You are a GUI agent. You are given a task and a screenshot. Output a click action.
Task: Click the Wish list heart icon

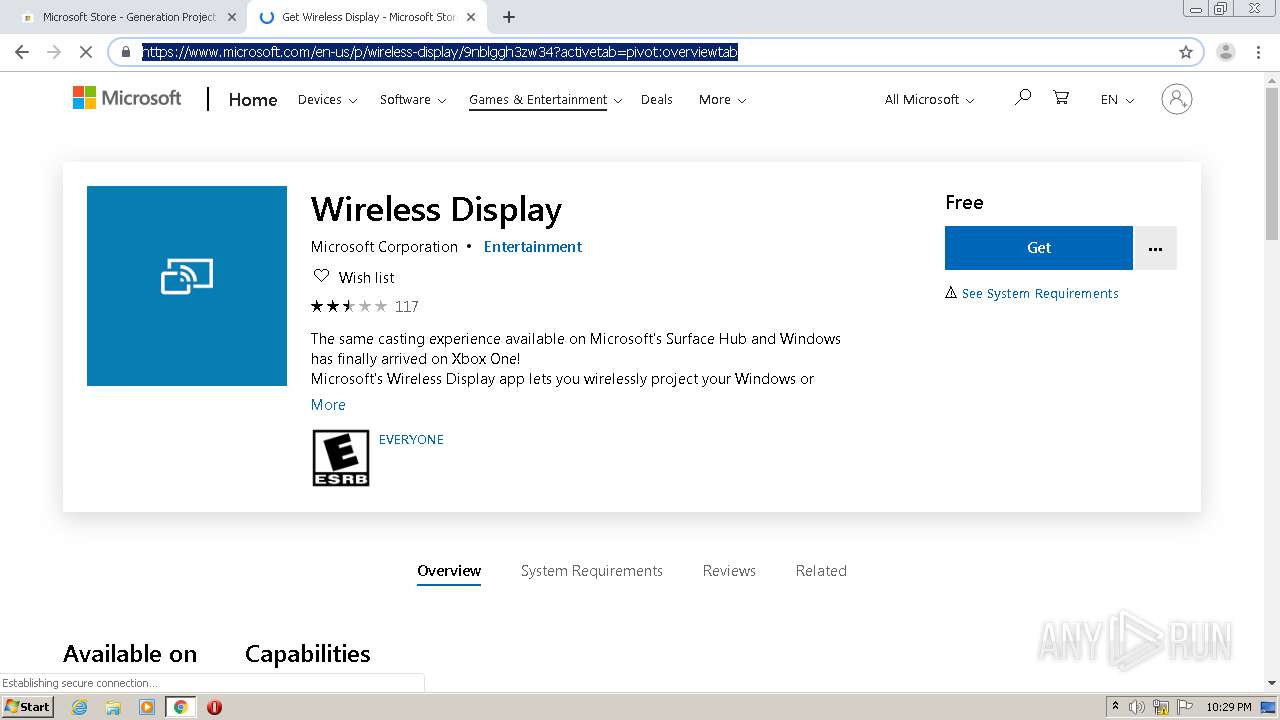(x=321, y=277)
